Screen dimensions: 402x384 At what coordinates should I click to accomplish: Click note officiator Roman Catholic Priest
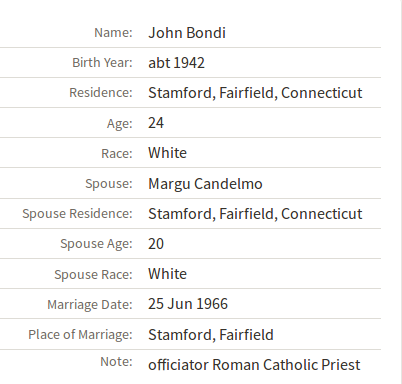point(254,365)
